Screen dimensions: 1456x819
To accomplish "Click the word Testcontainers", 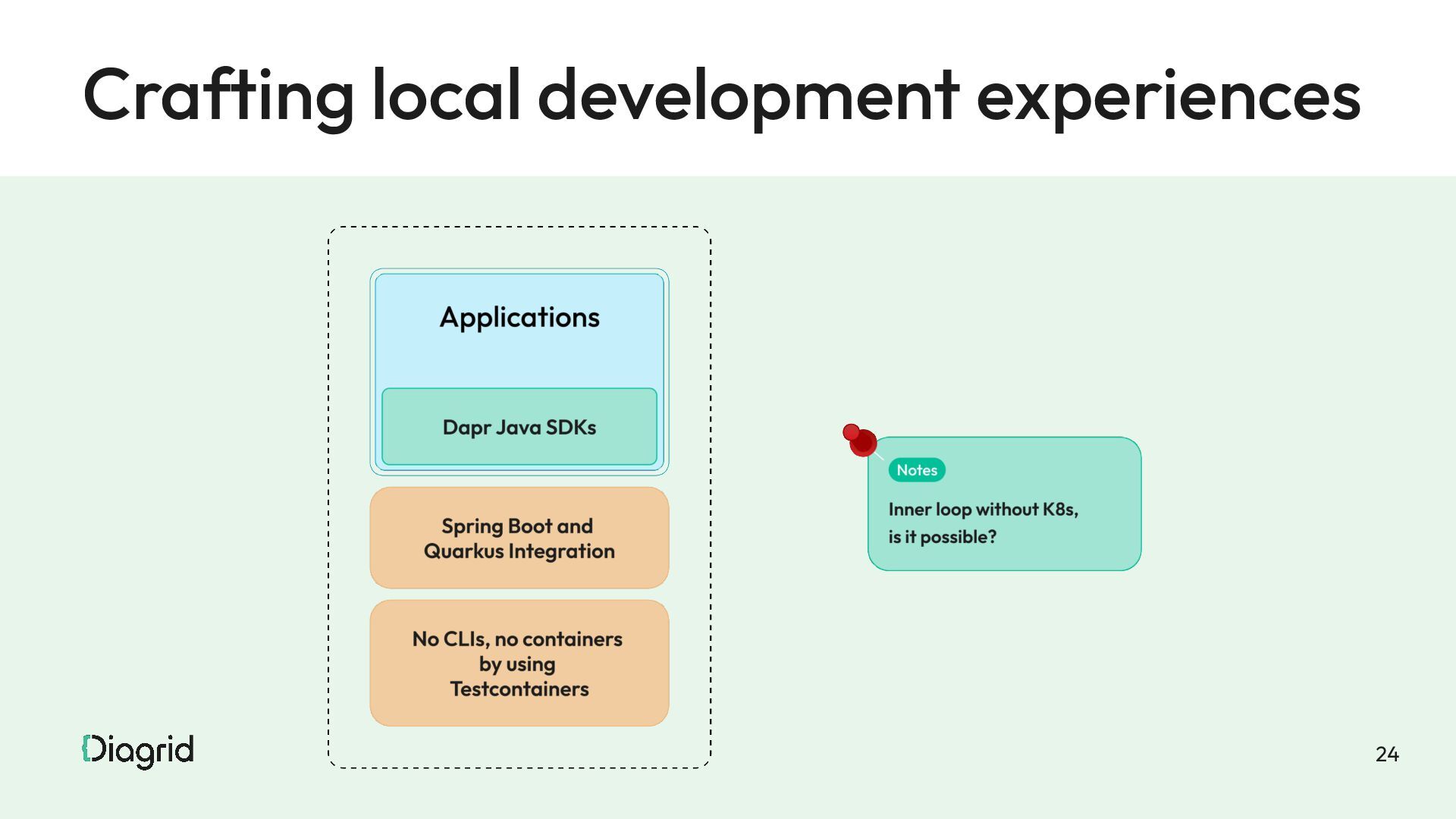I will tap(519, 689).
